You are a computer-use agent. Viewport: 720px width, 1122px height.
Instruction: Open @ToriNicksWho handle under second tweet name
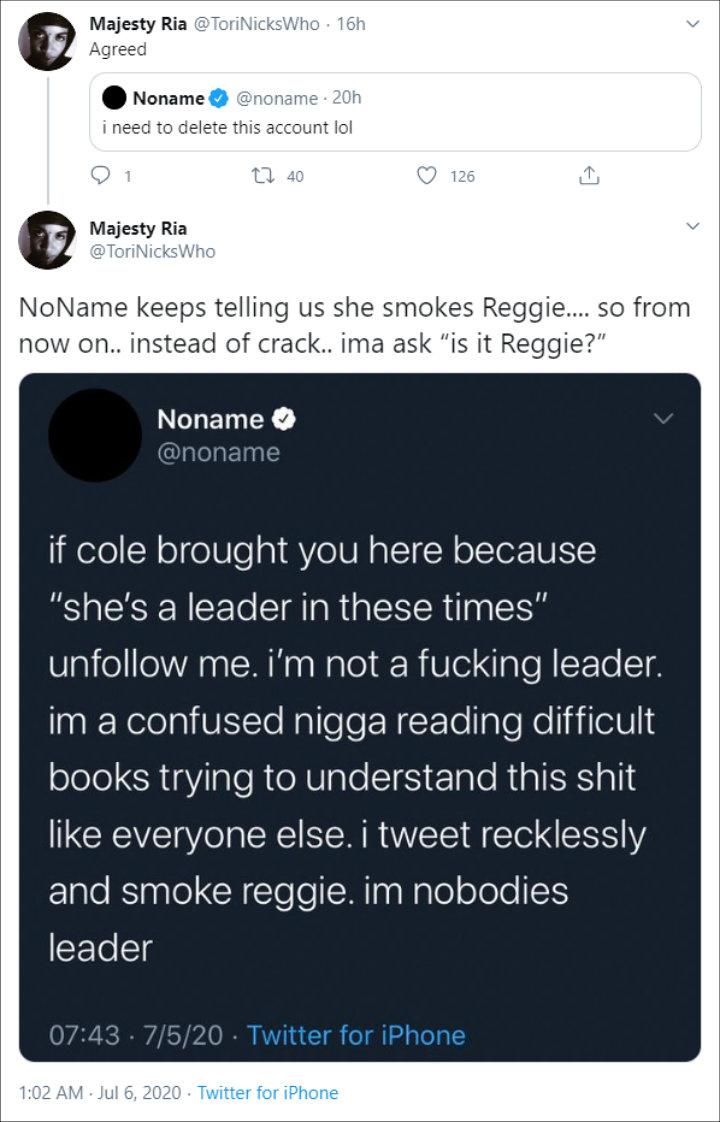pos(152,251)
